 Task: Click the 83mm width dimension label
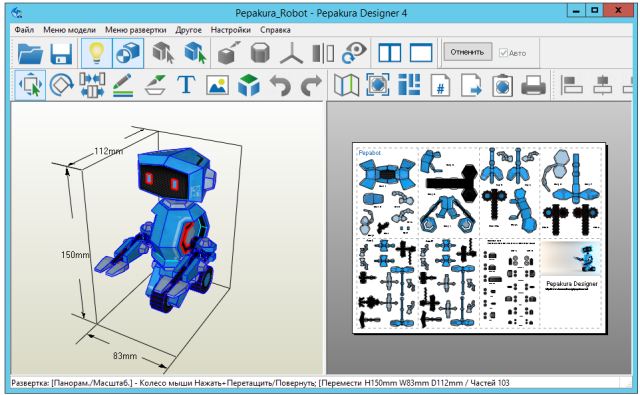pos(125,356)
